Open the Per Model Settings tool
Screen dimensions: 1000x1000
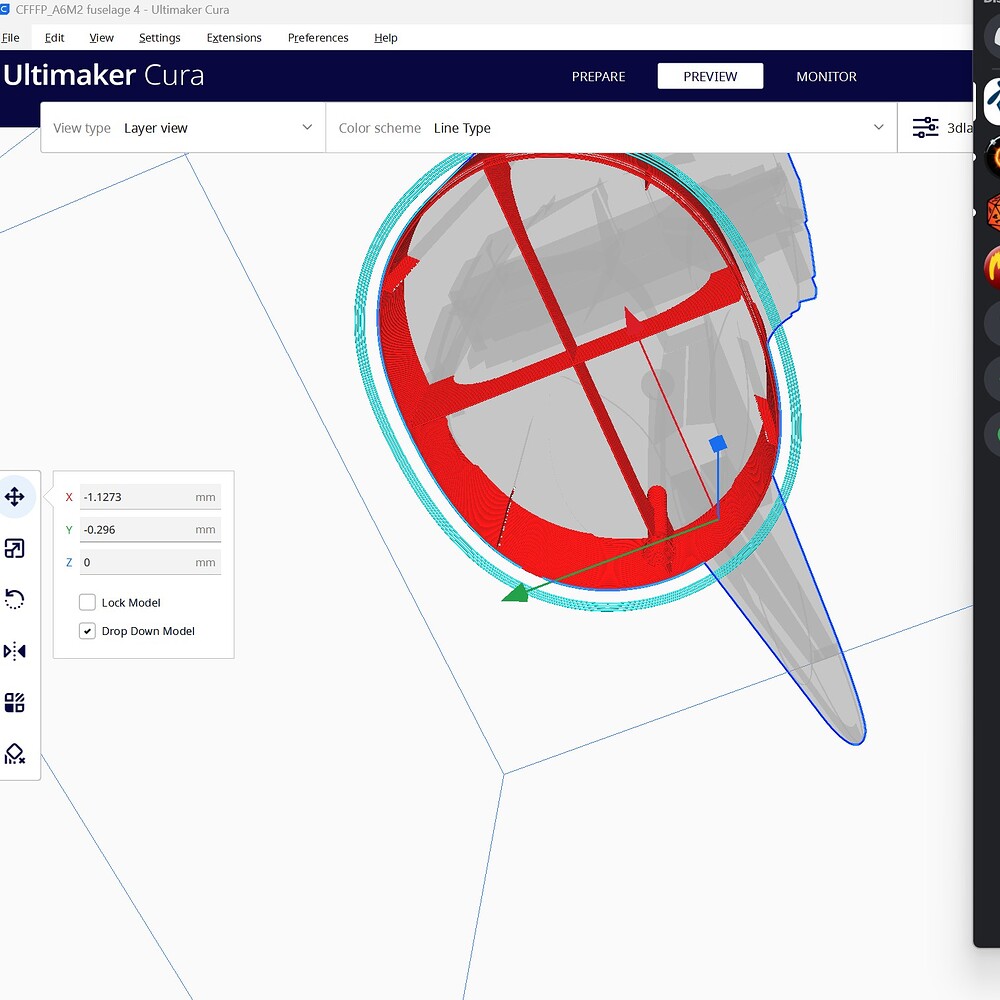pyautogui.click(x=15, y=702)
